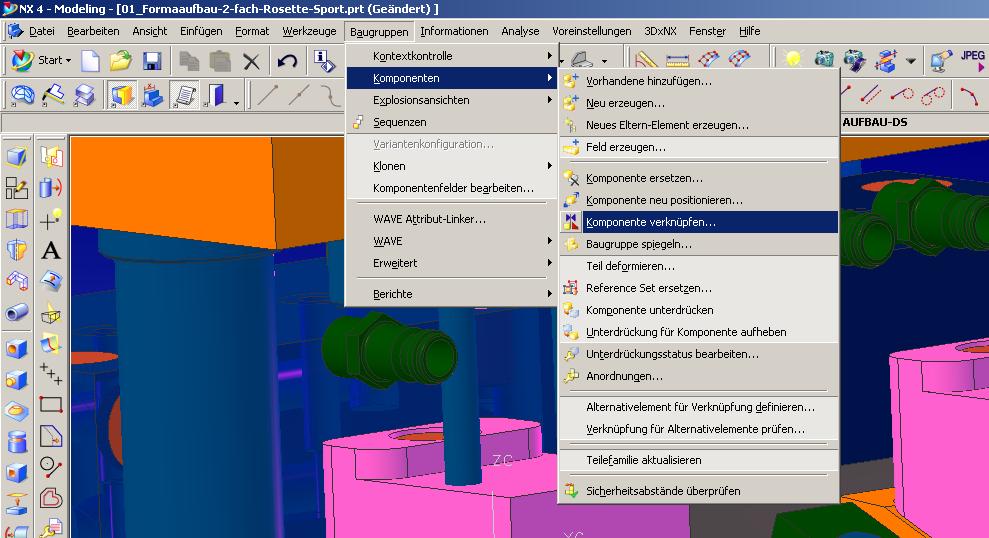Choose 'Neu erzeugen...' component entry
Viewport: 989px width, 538px height.
pos(699,103)
